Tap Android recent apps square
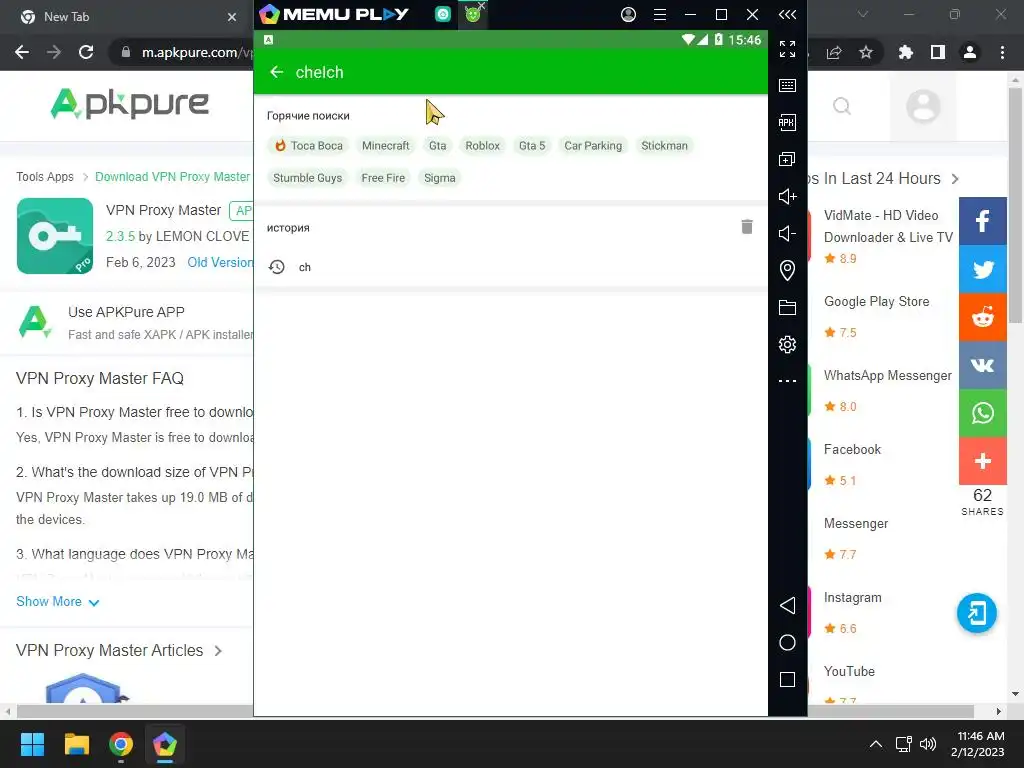 787,680
